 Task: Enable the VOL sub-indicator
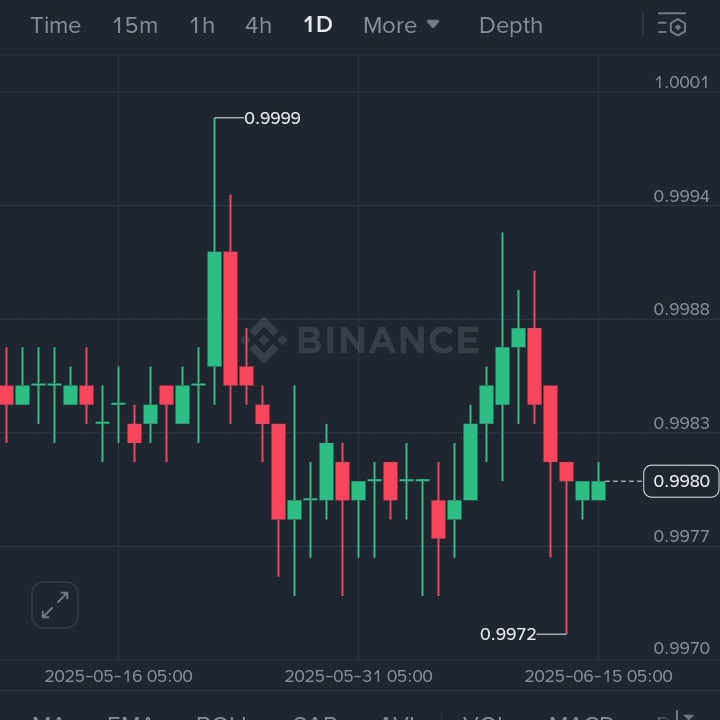click(486, 715)
